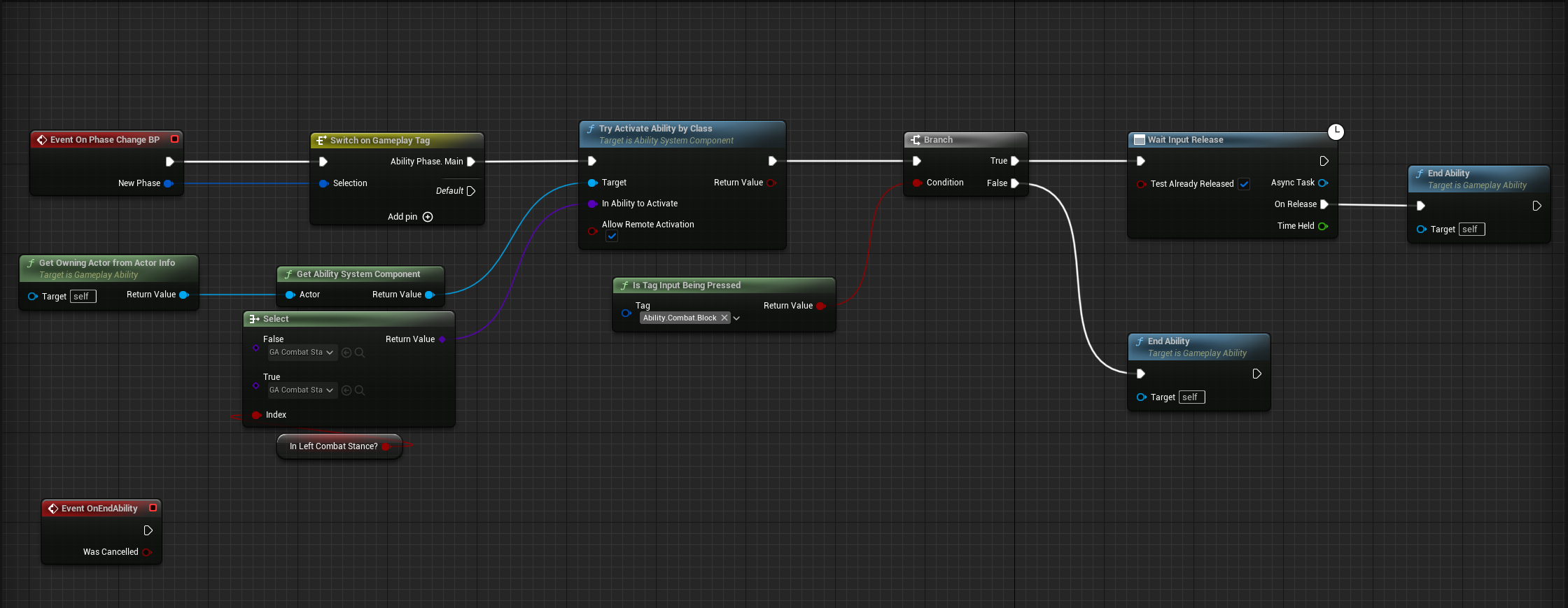1568x608 pixels.
Task: Click the Async Task output pin
Action: pos(1323,183)
